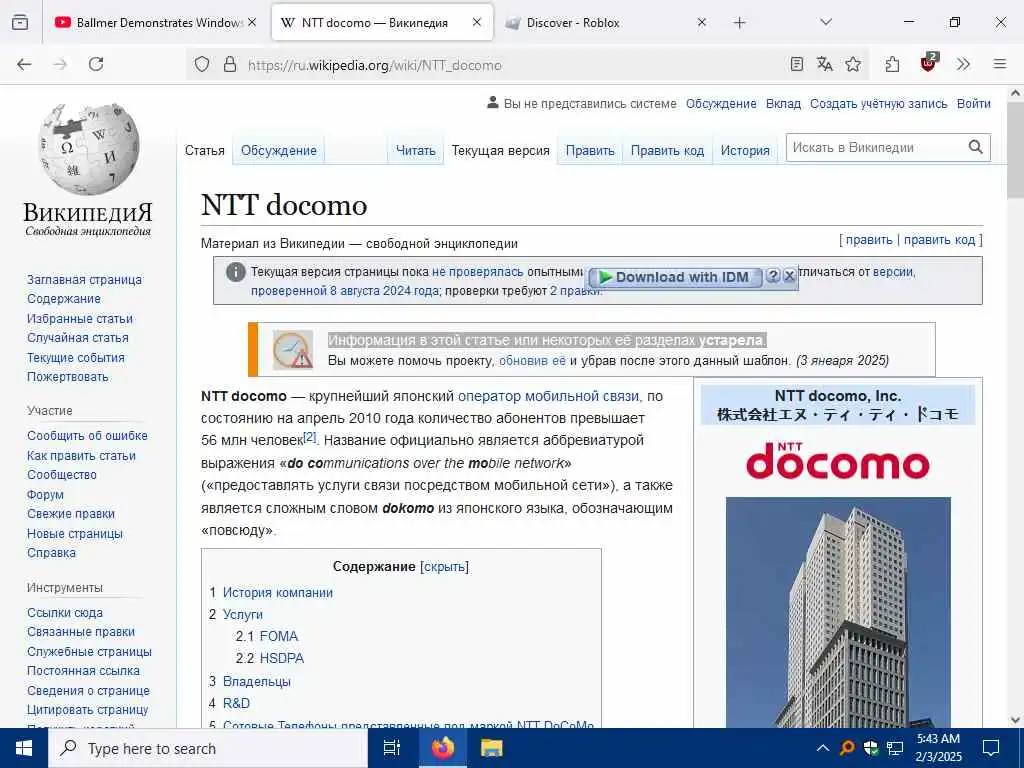Image resolution: width=1024 pixels, height=768 pixels.
Task: Click the обновив её link
Action: click(532, 360)
